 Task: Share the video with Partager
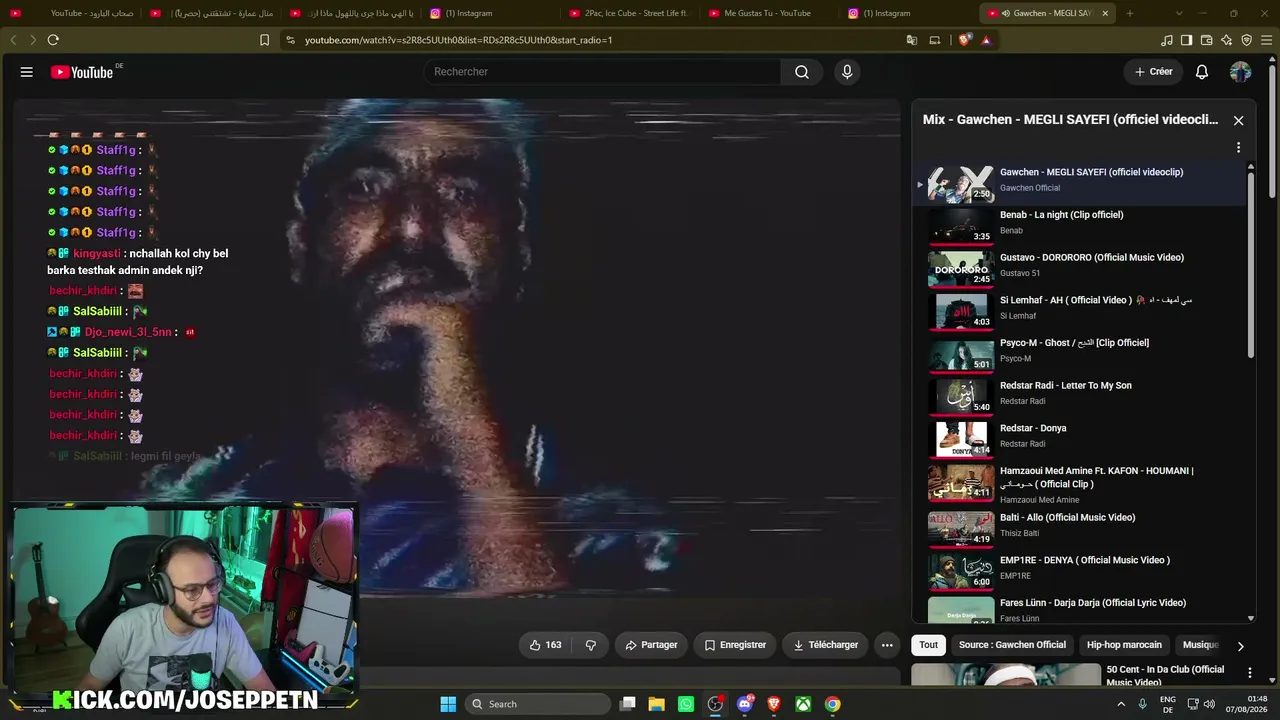651,645
